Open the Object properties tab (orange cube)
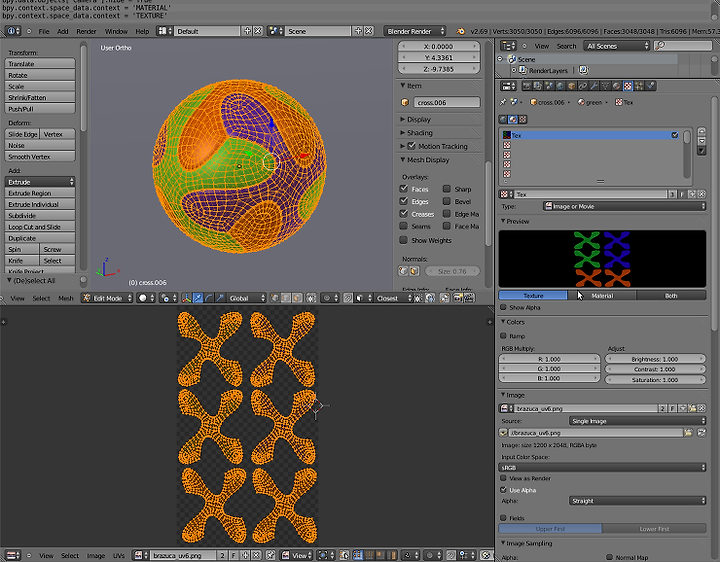The height and width of the screenshot is (562, 720). (571, 86)
